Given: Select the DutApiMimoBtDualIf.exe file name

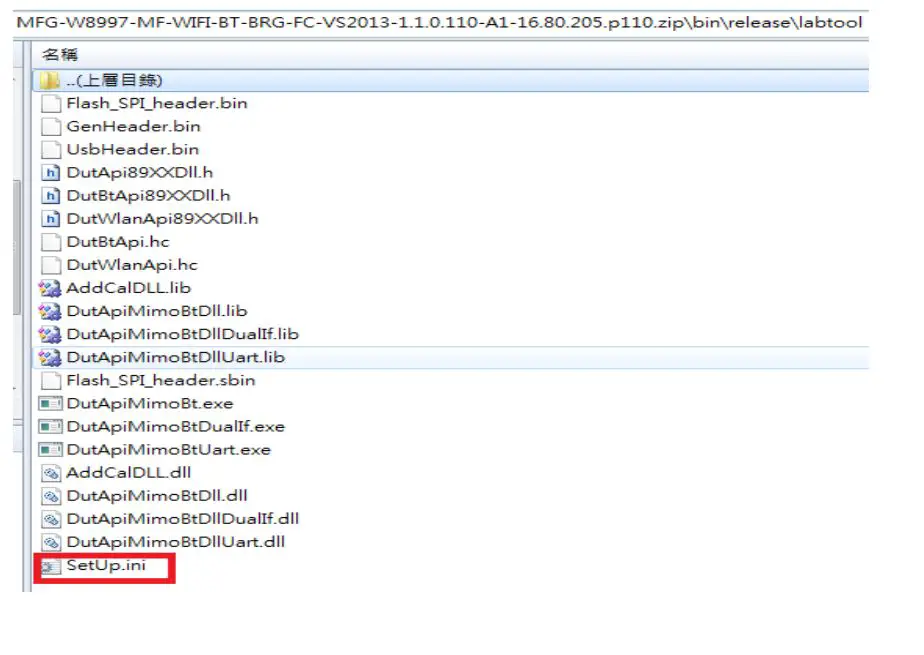Looking at the screenshot, I should pyautogui.click(x=176, y=426).
